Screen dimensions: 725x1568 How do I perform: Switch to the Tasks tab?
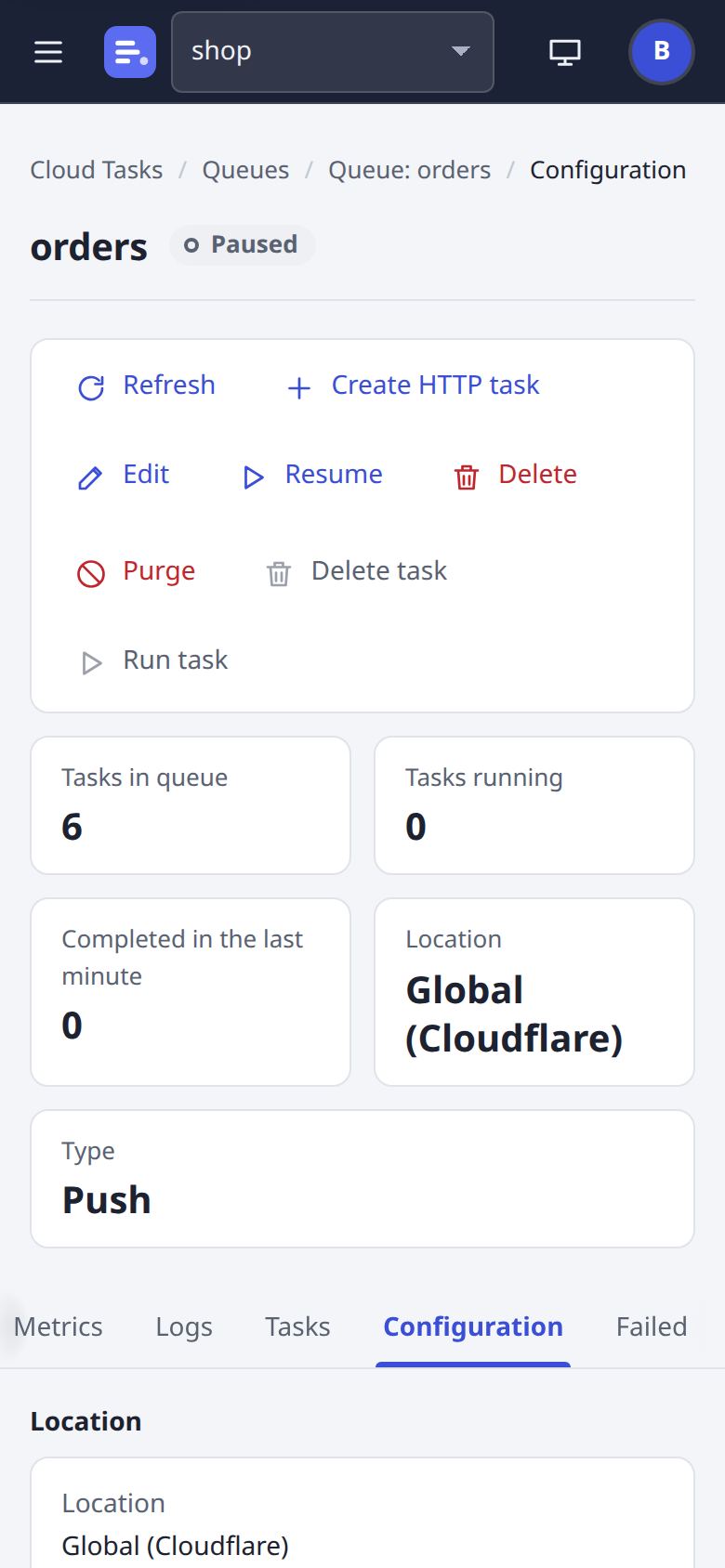(x=297, y=1326)
